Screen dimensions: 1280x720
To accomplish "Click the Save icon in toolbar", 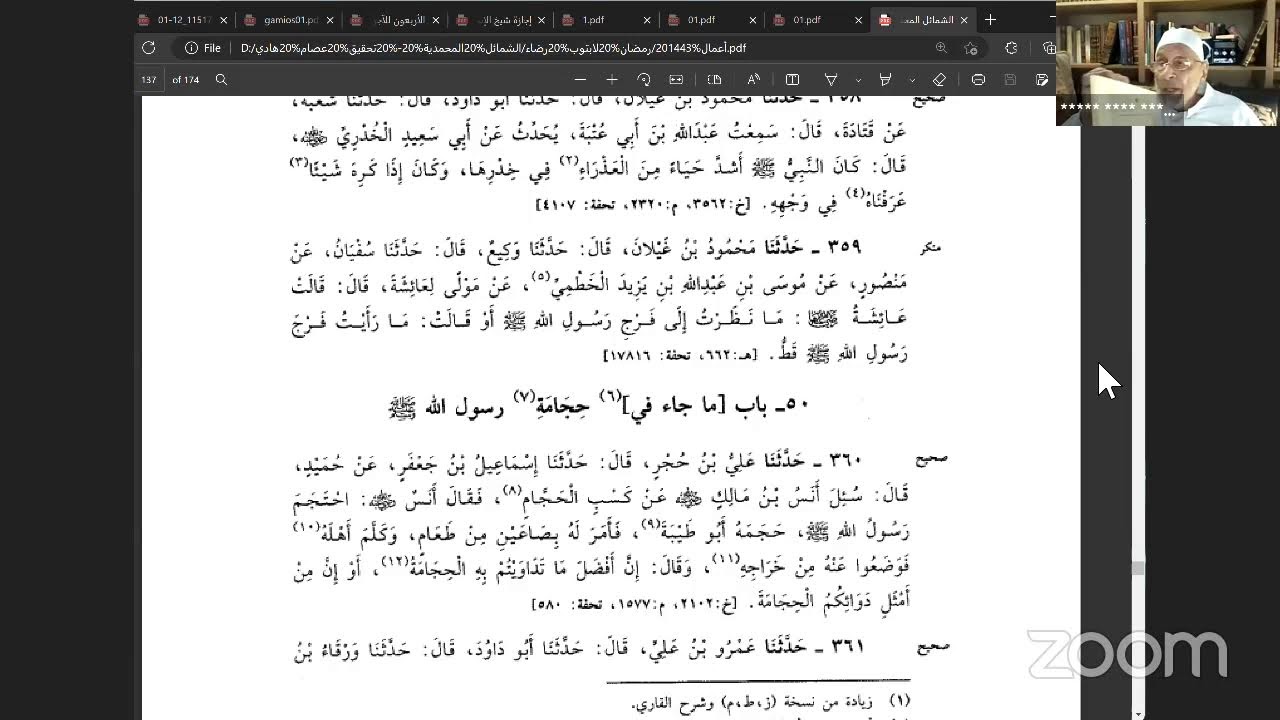I will [1010, 80].
